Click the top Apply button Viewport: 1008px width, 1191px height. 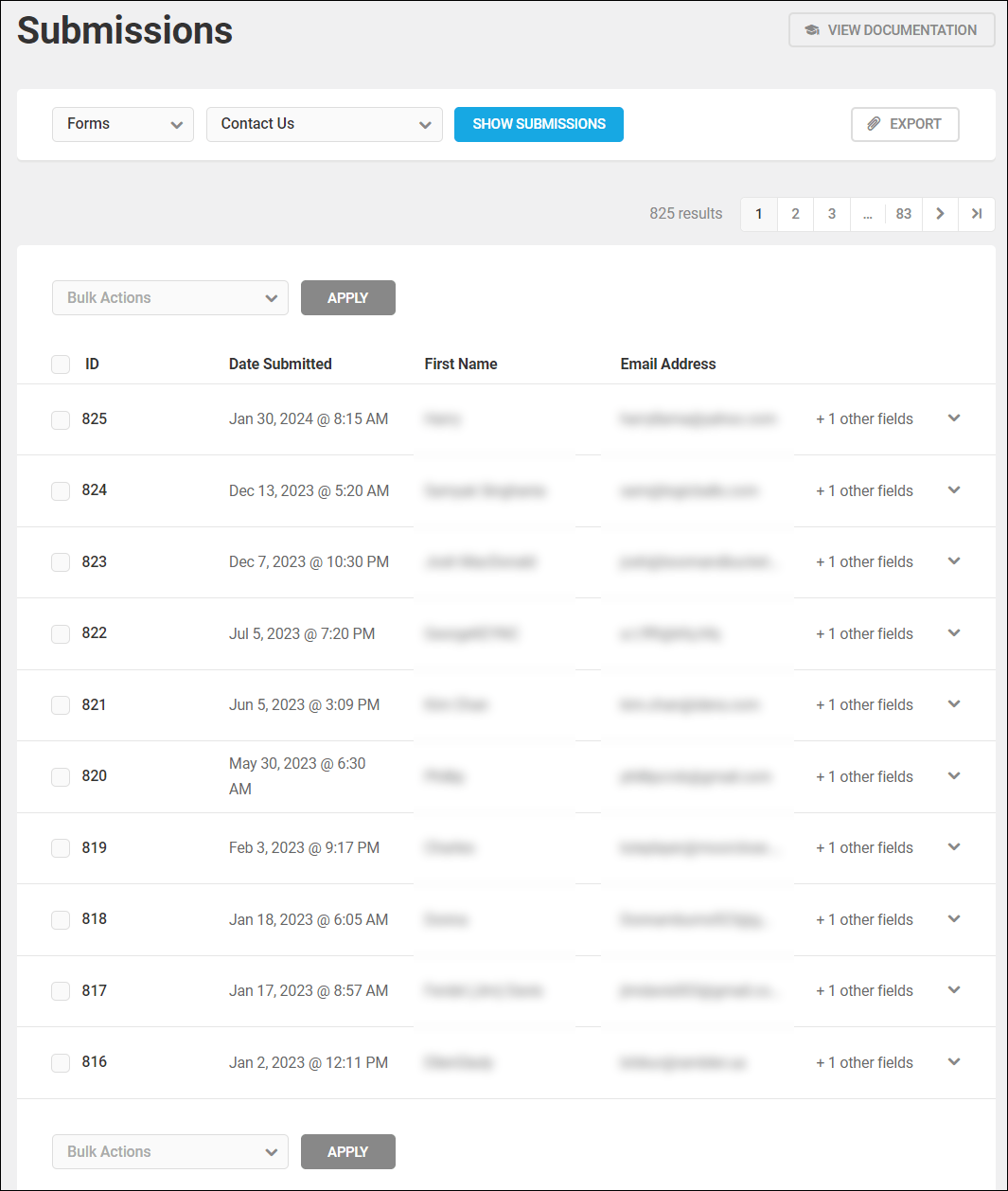[x=348, y=298]
